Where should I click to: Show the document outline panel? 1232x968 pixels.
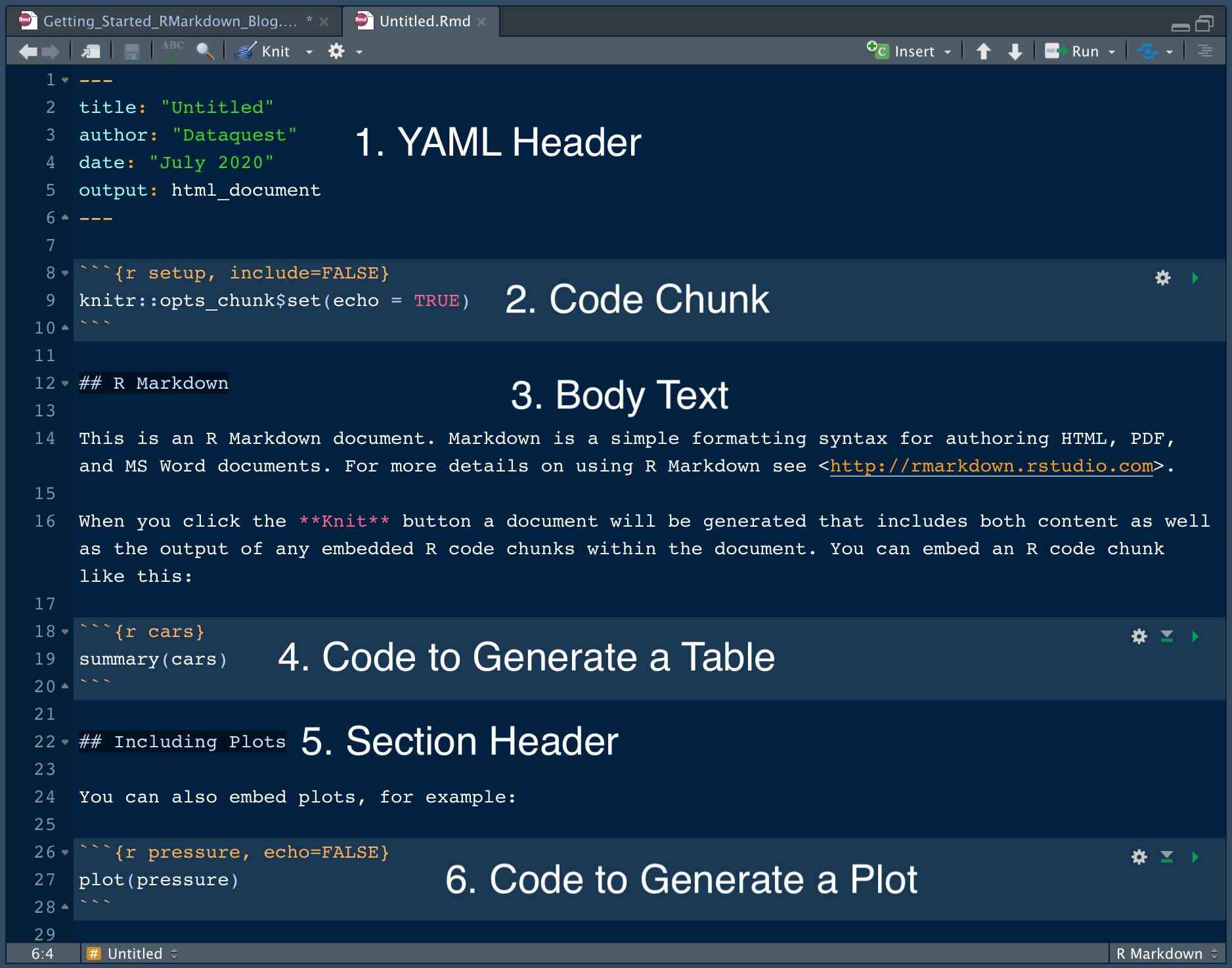(x=1204, y=51)
